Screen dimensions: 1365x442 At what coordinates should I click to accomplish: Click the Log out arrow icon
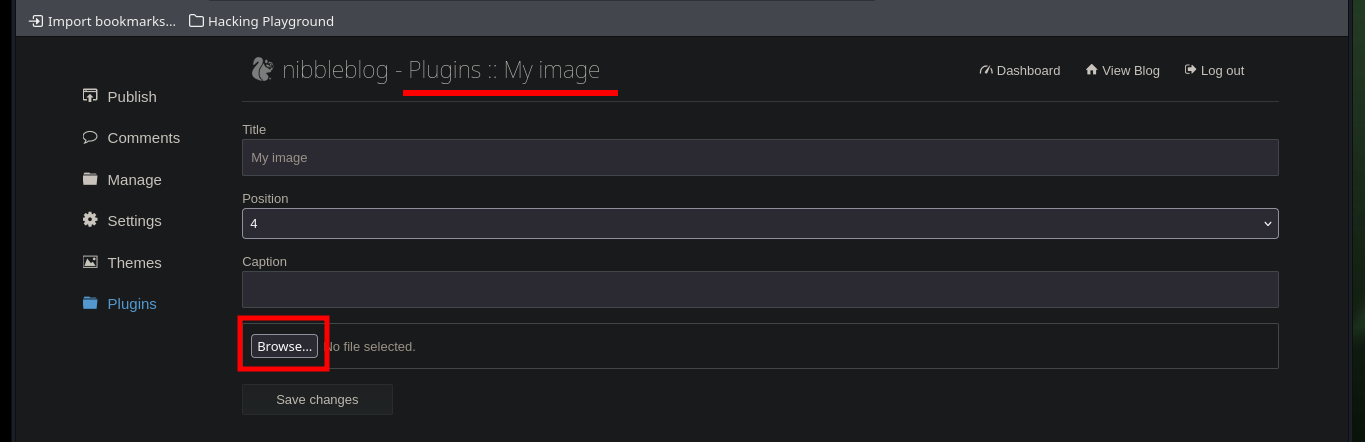tap(1190, 70)
